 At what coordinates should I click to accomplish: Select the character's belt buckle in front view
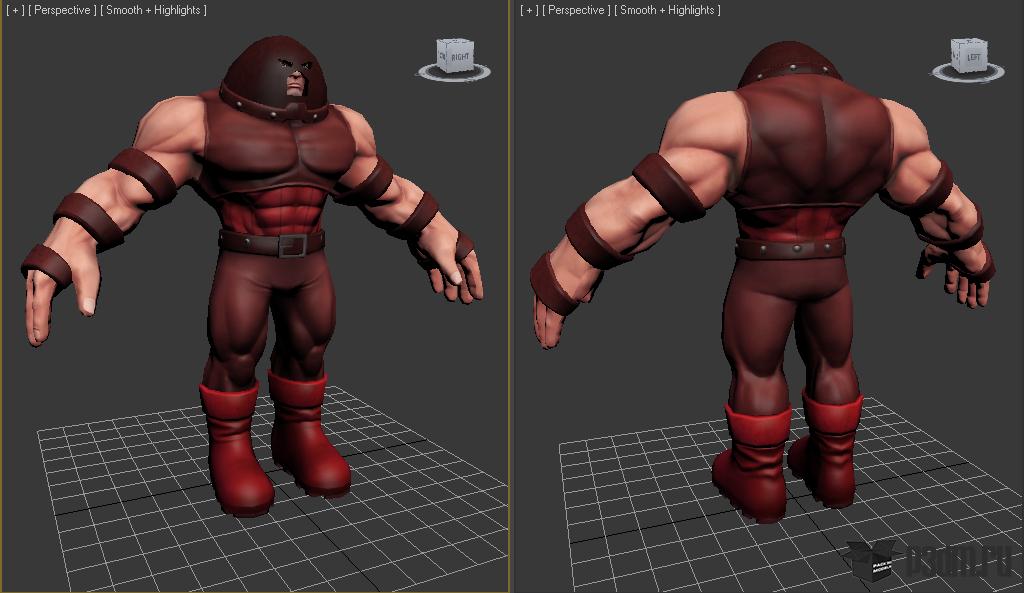[293, 246]
